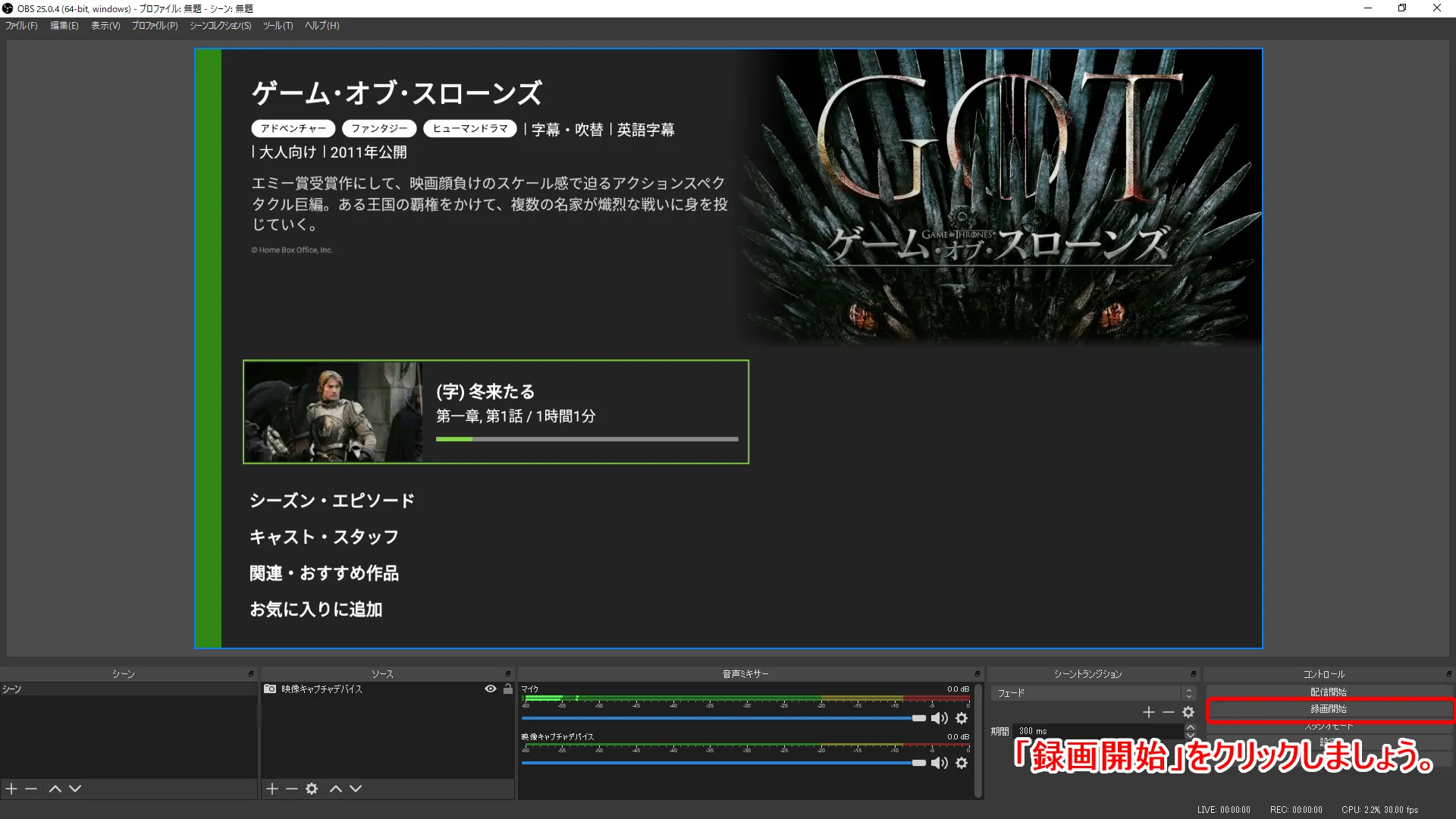Mute the マイク audio channel
The image size is (1456, 819).
tap(940, 718)
